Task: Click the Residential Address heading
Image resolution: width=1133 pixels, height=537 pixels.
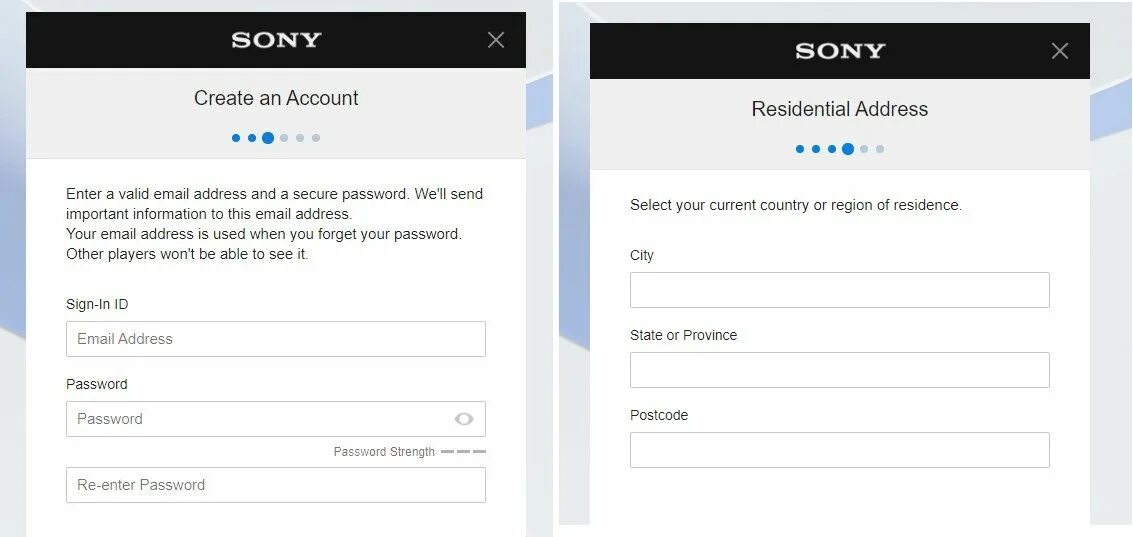Action: click(840, 109)
